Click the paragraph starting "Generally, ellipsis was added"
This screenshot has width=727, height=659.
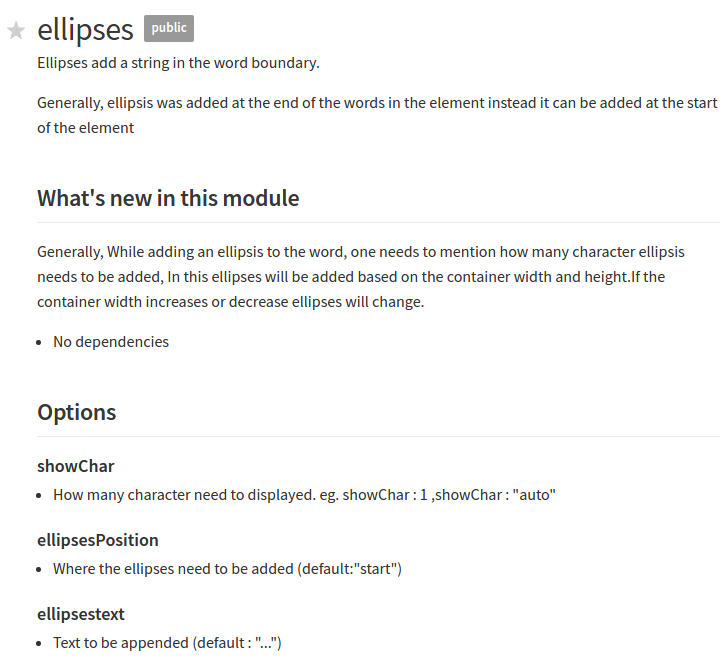[377, 115]
